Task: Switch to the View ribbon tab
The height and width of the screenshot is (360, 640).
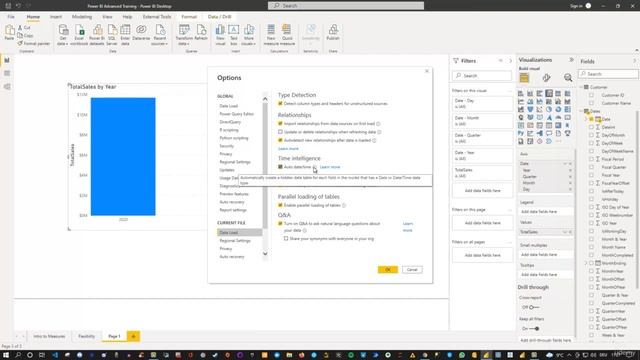Action: tap(107, 17)
